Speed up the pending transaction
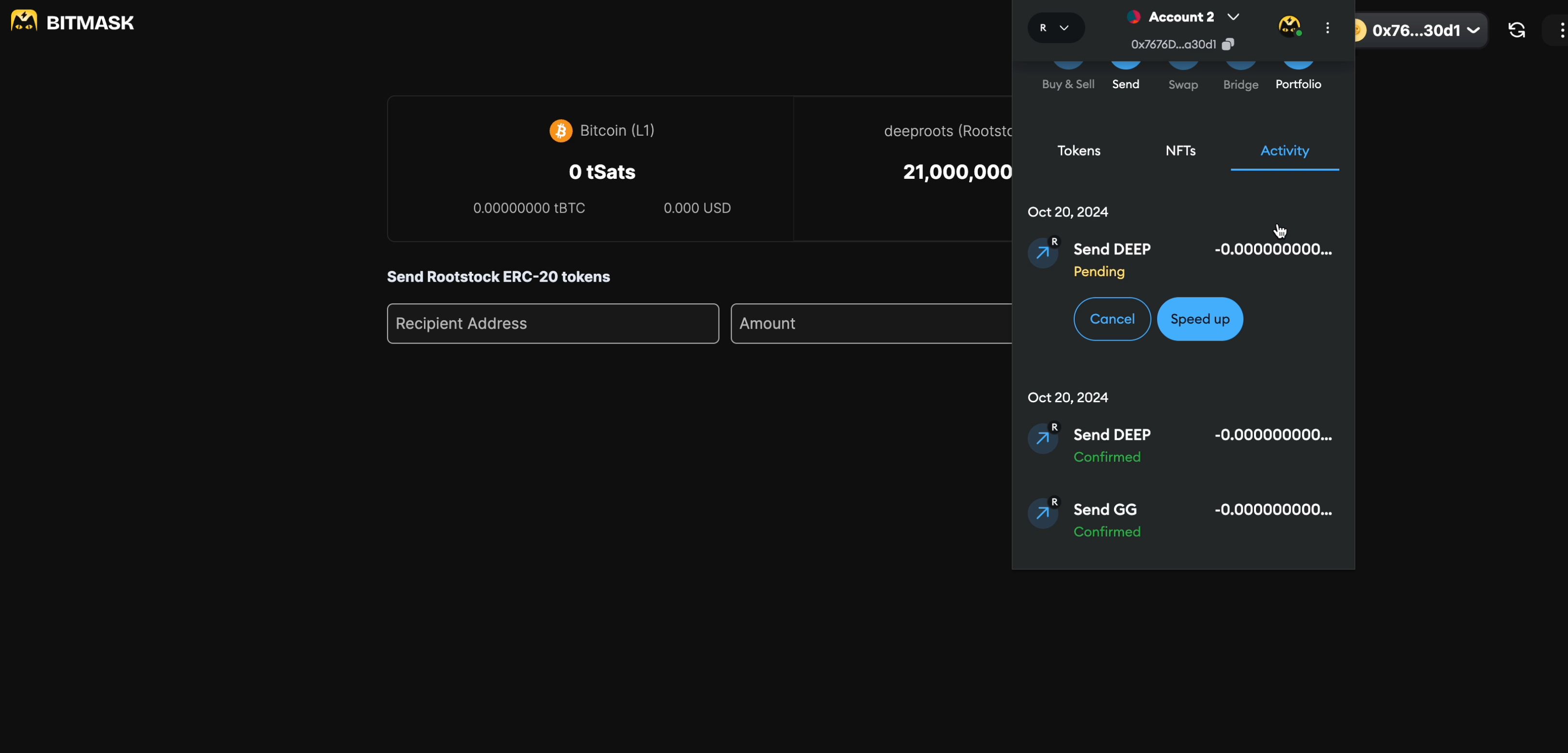Screen dimensions: 1568x753 point(1200,319)
